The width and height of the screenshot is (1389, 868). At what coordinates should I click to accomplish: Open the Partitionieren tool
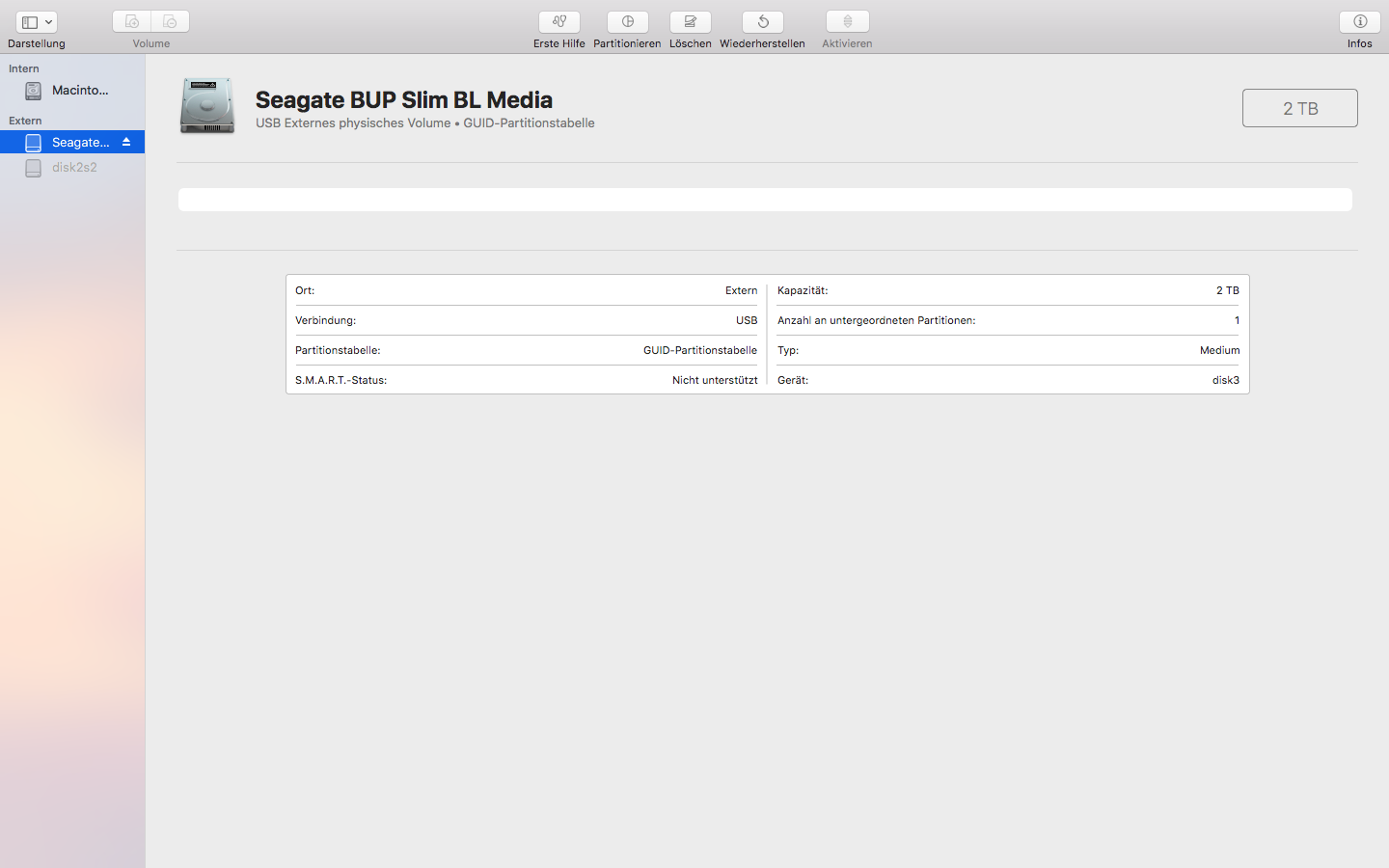[x=628, y=21]
